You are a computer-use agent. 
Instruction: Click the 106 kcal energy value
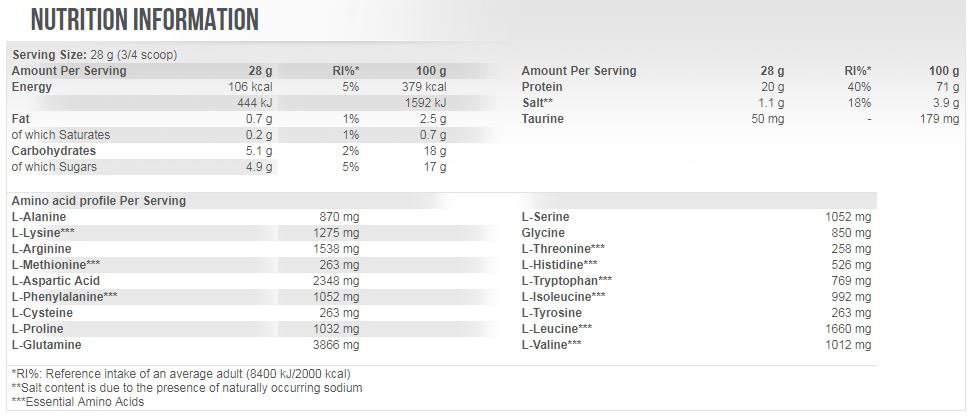click(x=250, y=87)
